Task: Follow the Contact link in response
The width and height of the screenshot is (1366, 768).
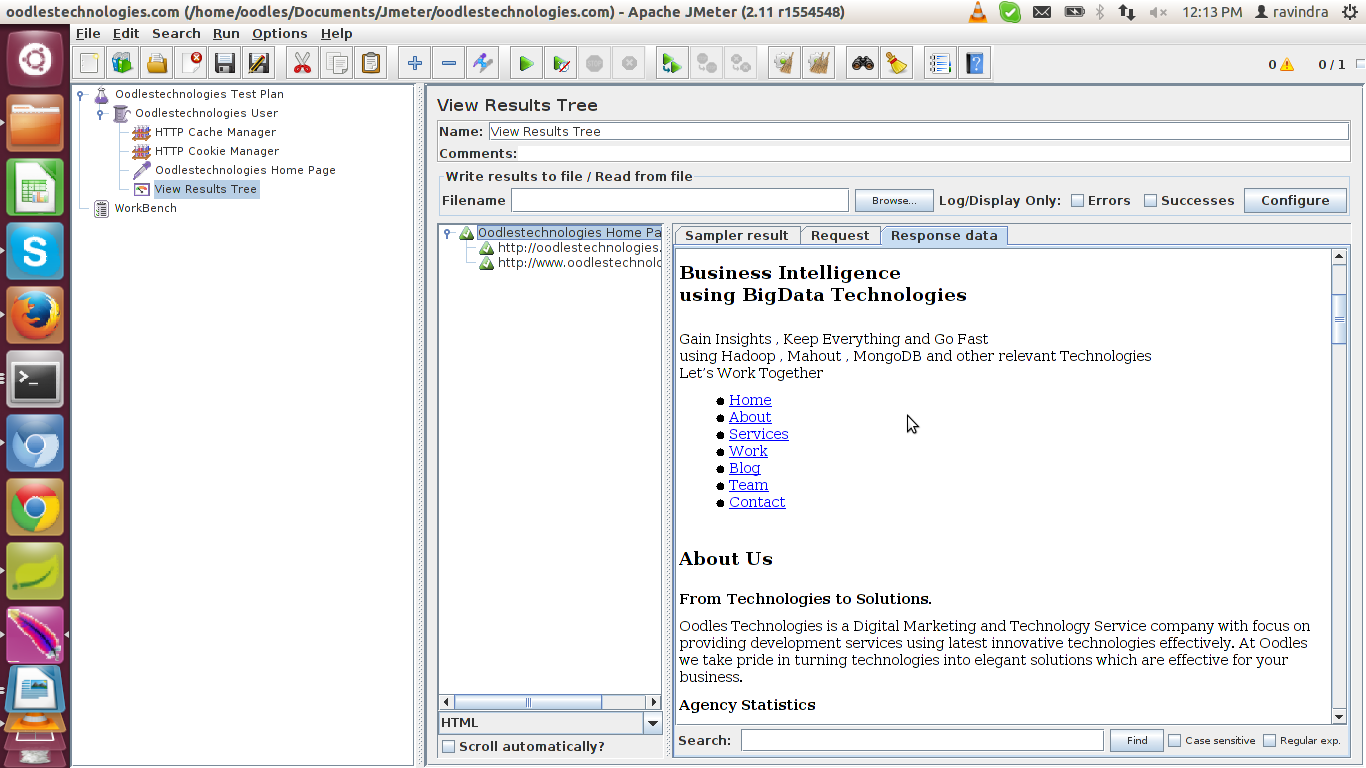Action: 757,502
